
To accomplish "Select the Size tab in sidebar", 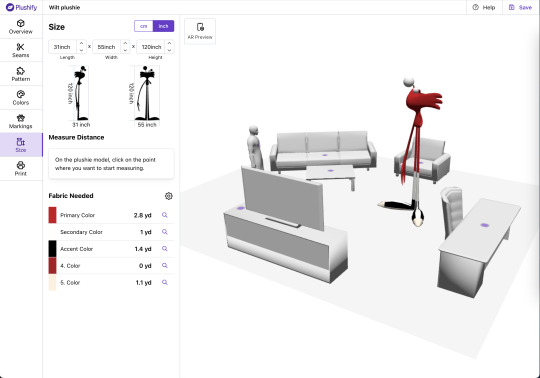I will pyautogui.click(x=21, y=145).
